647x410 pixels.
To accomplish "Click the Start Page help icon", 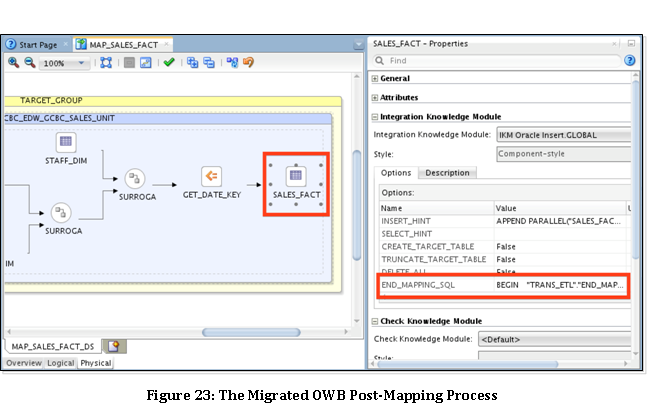I will pos(11,44).
